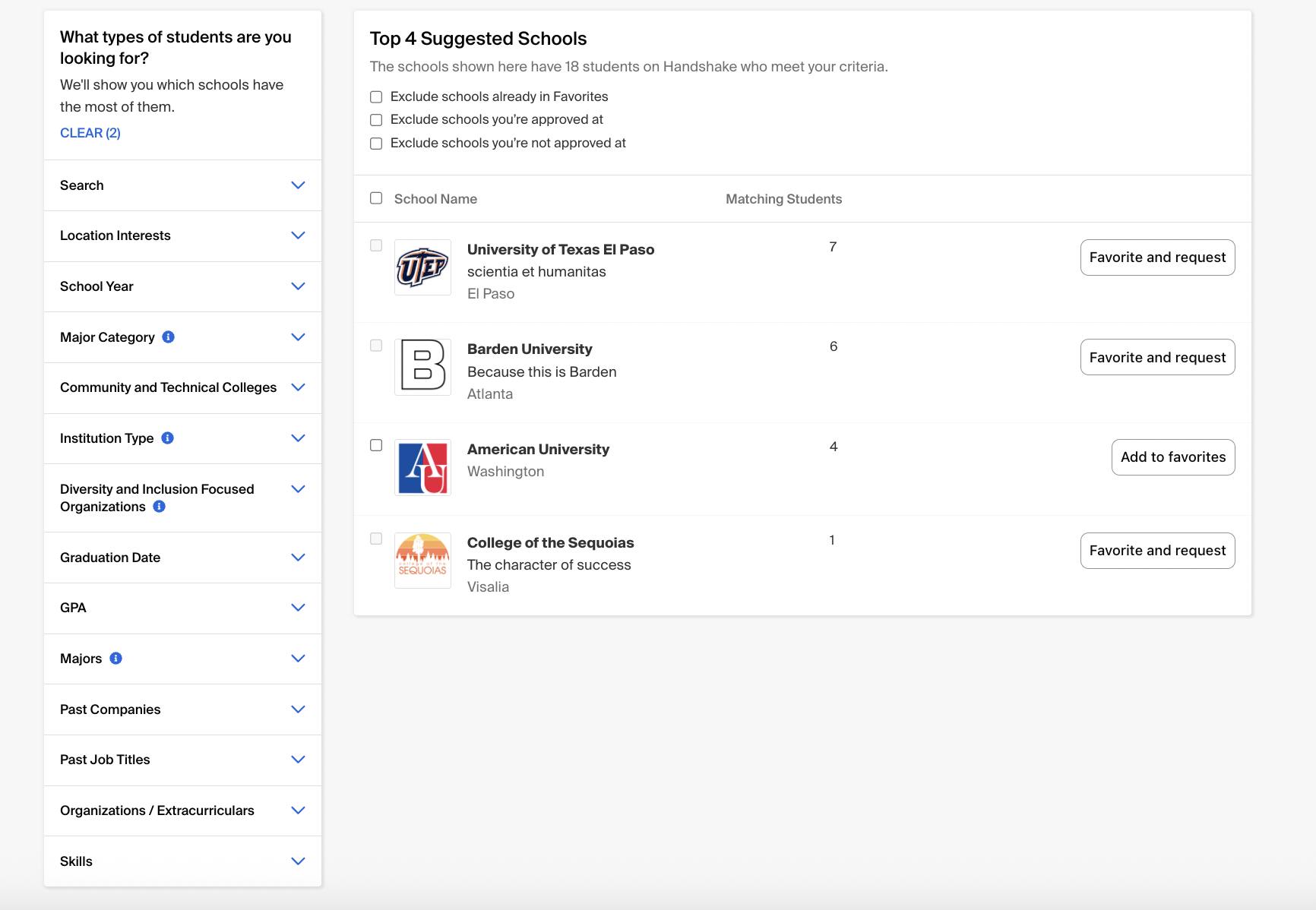The image size is (1316, 910).
Task: Click the Diversity and Inclusion info icon
Action: pos(159,506)
